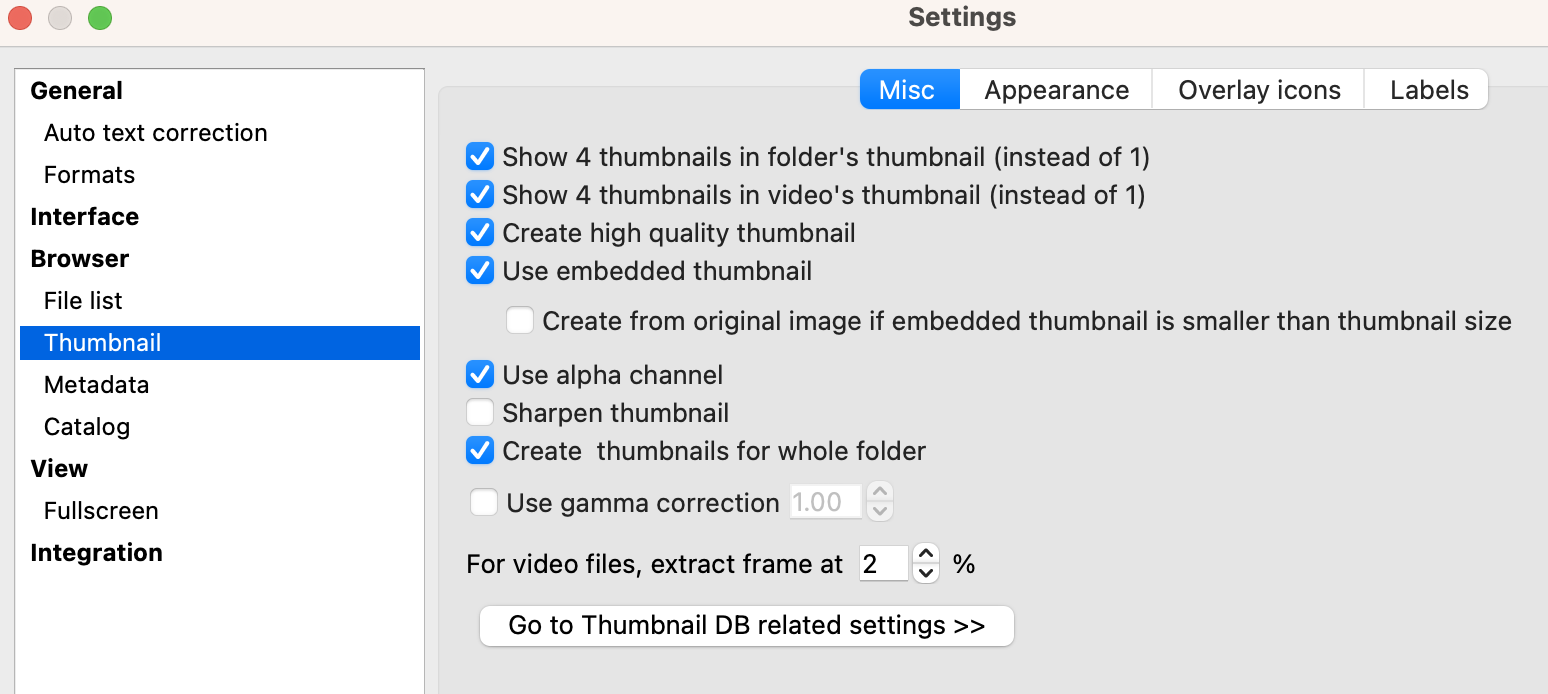The image size is (1548, 694).
Task: Open Auto text correction settings
Action: click(156, 133)
